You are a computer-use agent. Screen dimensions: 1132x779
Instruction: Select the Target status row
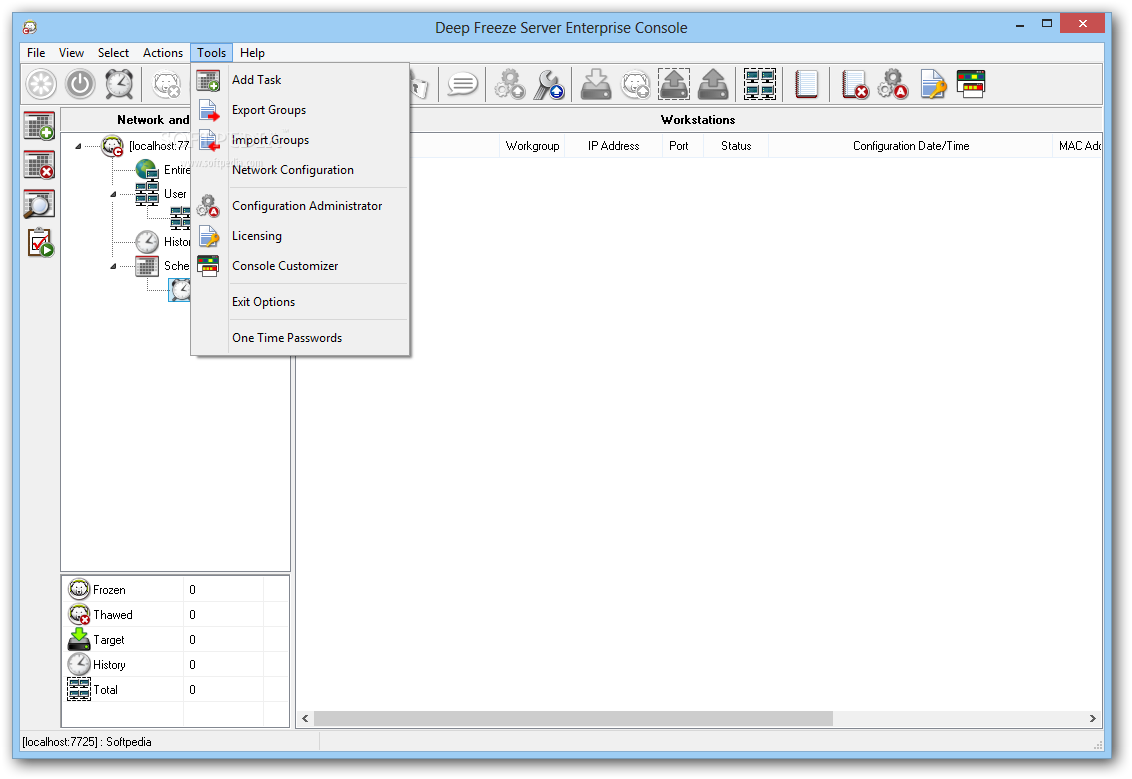click(x=175, y=640)
